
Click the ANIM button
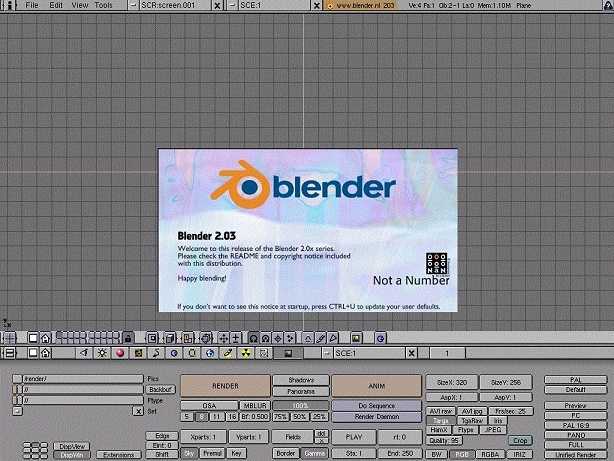pyautogui.click(x=374, y=385)
